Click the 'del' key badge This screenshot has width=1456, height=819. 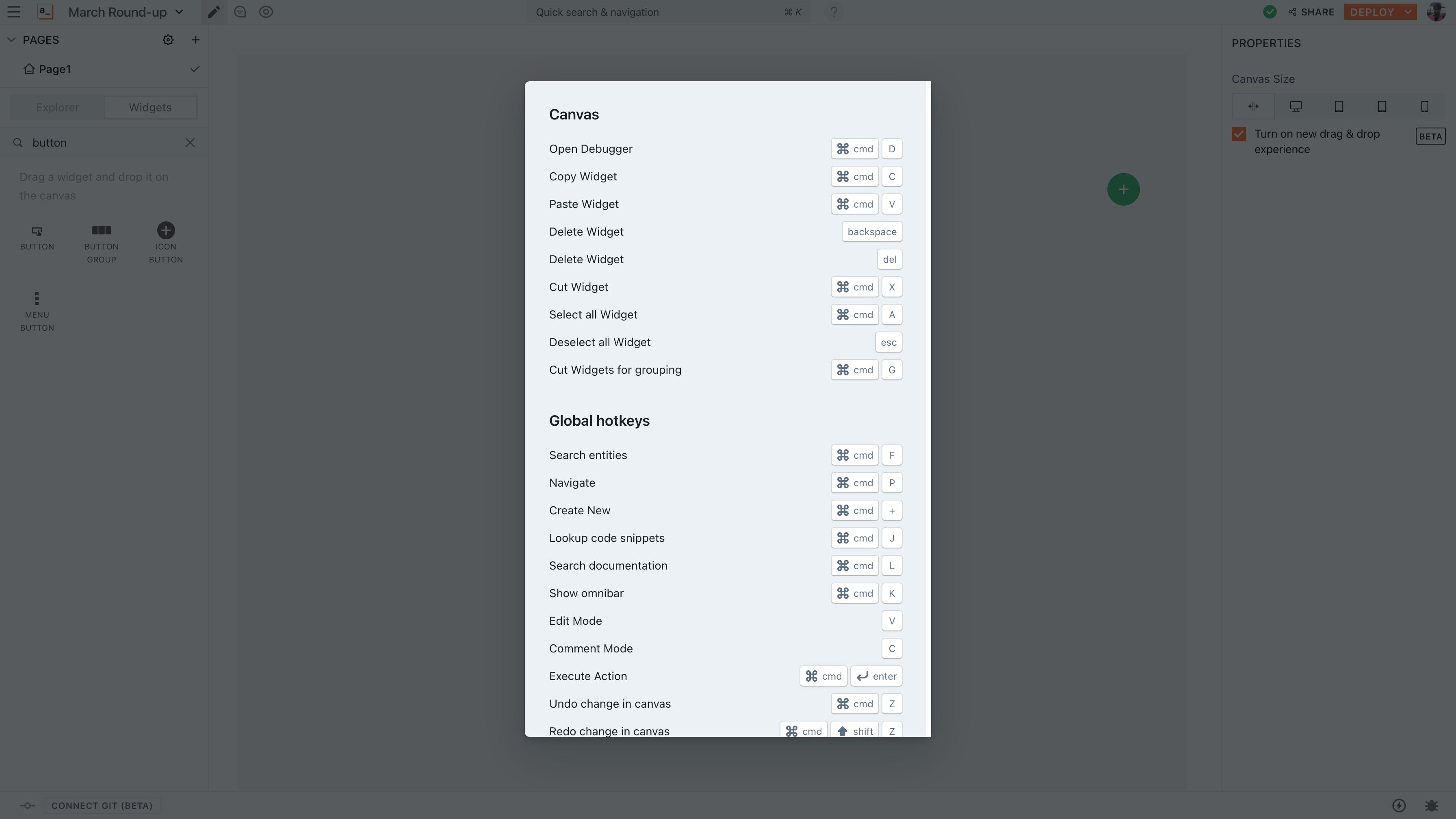click(890, 260)
